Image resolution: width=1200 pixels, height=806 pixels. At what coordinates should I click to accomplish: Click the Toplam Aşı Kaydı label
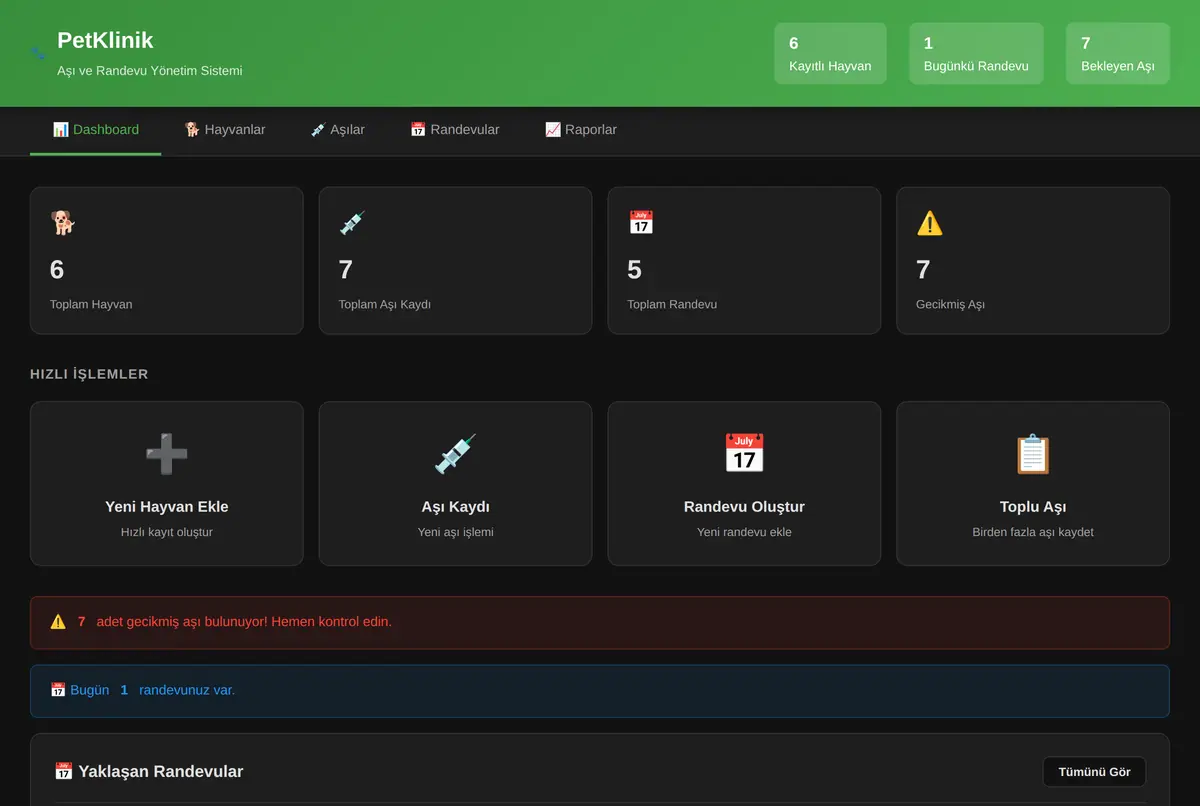click(x=385, y=304)
